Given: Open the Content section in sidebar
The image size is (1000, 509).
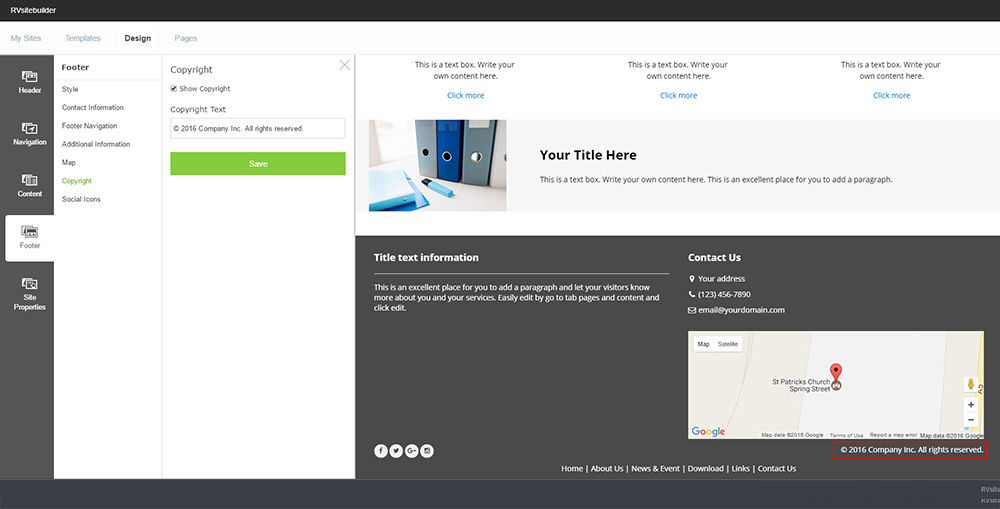Looking at the screenshot, I should pos(29,185).
